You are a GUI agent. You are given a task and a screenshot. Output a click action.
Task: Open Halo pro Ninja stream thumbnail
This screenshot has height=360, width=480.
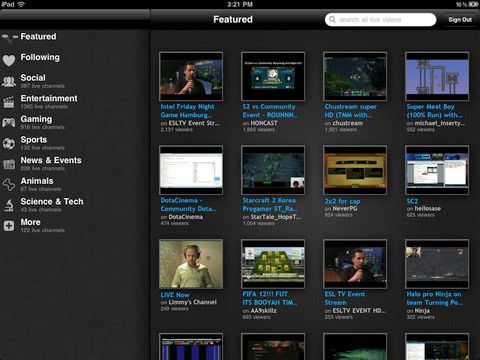(x=437, y=264)
